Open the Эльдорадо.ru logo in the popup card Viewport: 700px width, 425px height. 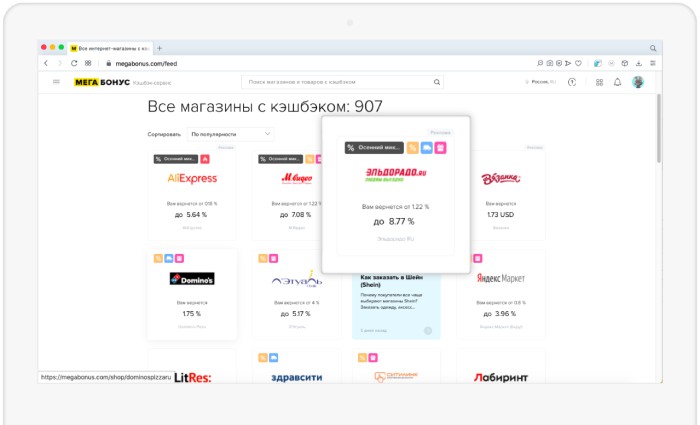point(396,175)
